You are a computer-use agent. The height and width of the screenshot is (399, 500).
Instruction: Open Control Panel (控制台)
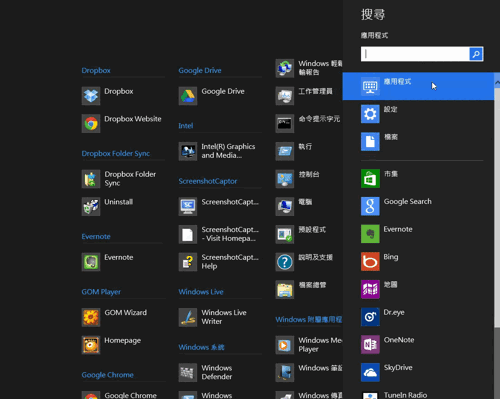[x=298, y=179]
